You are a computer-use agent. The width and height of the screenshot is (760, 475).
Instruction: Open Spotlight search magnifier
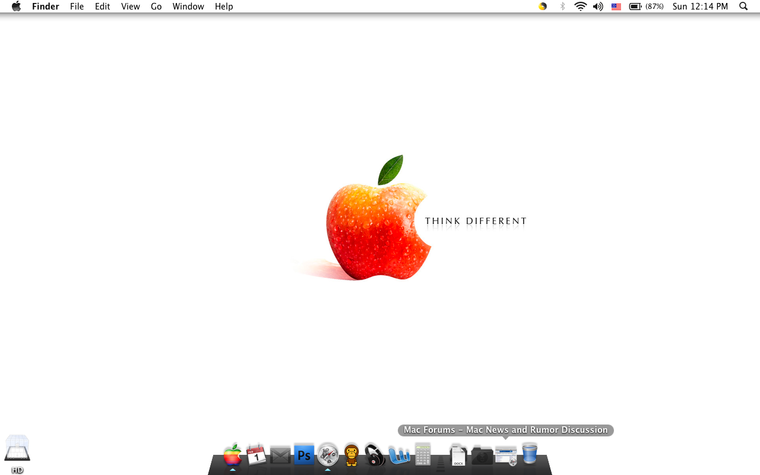[x=743, y=6]
